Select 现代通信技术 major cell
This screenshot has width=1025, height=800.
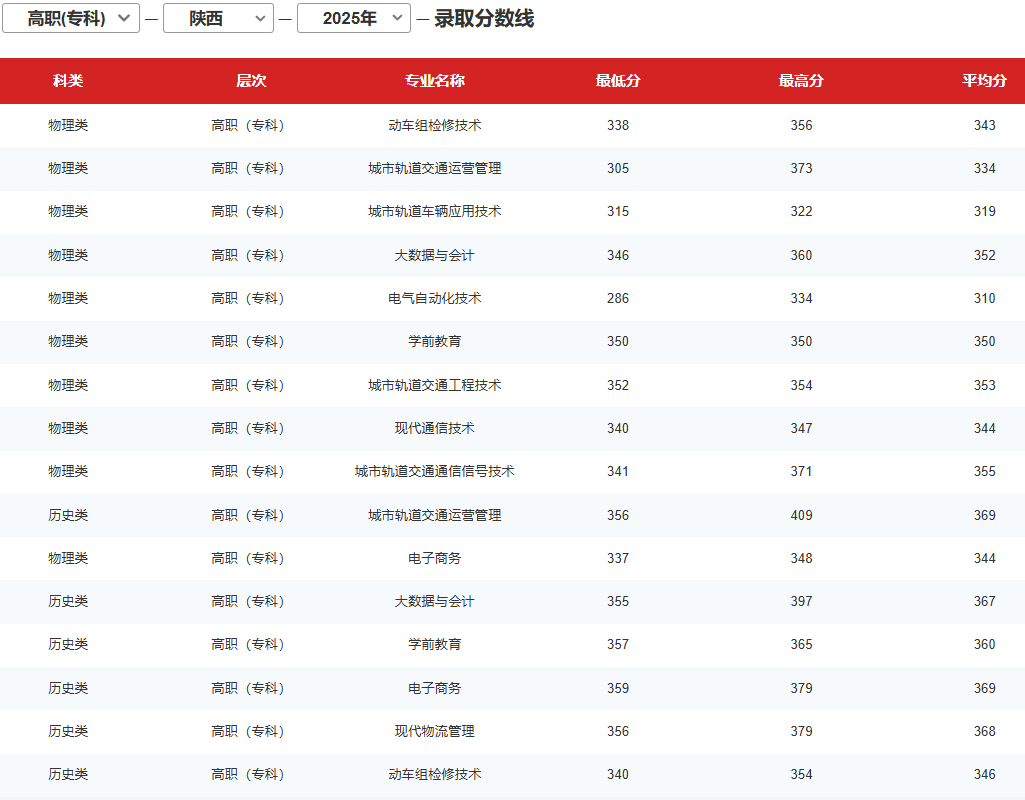[x=435, y=429]
